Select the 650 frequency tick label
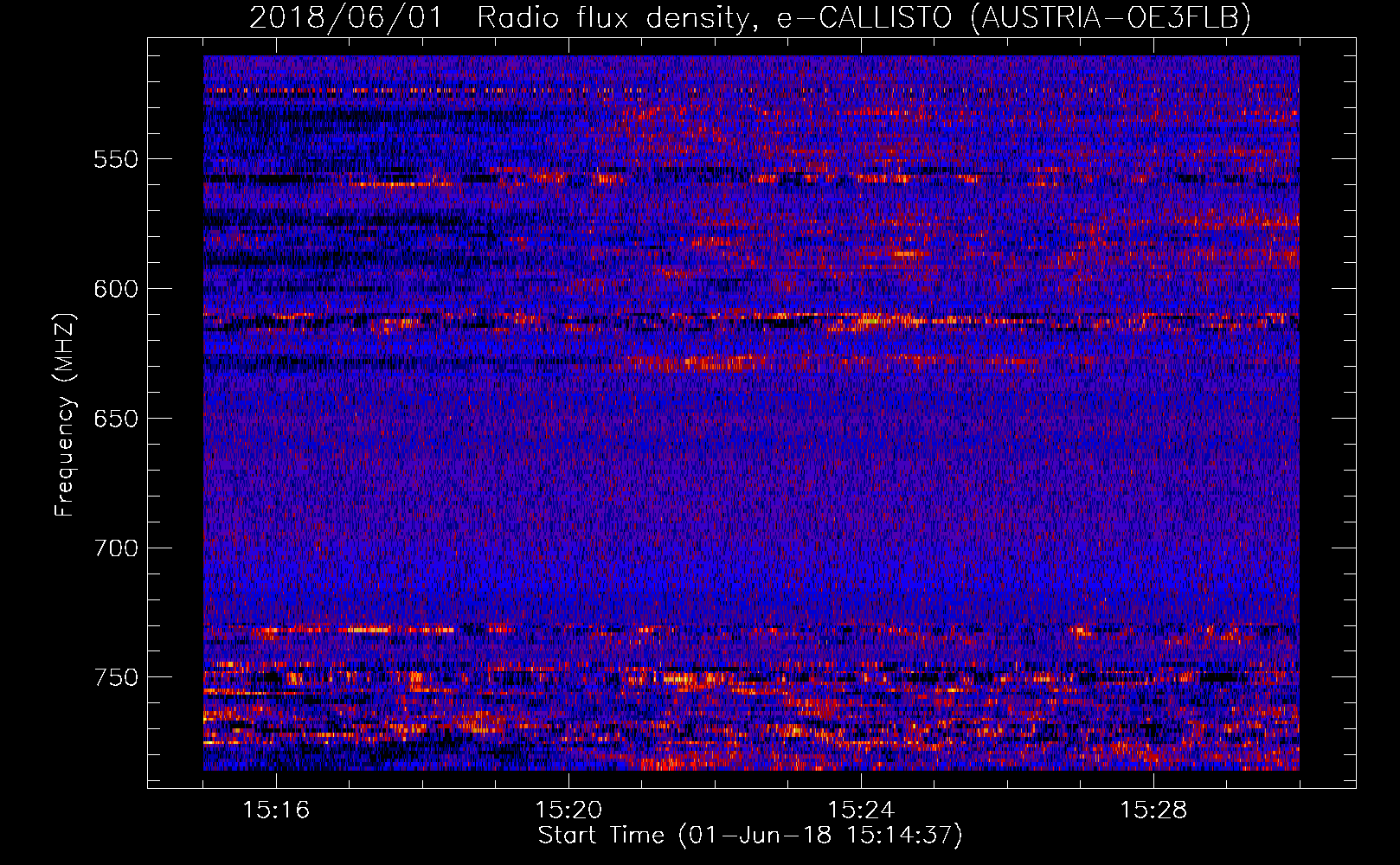The image size is (1400, 865). 116,419
